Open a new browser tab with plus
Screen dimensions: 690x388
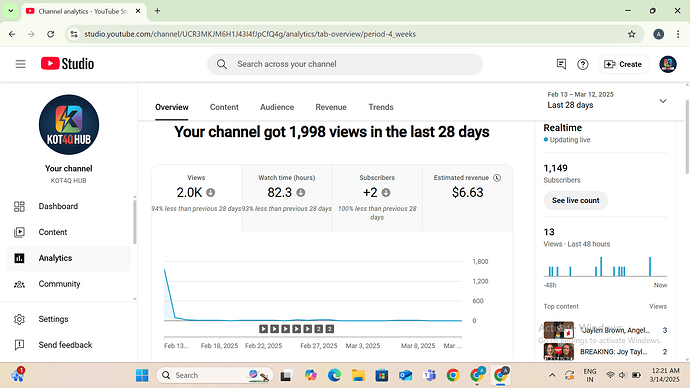point(157,11)
